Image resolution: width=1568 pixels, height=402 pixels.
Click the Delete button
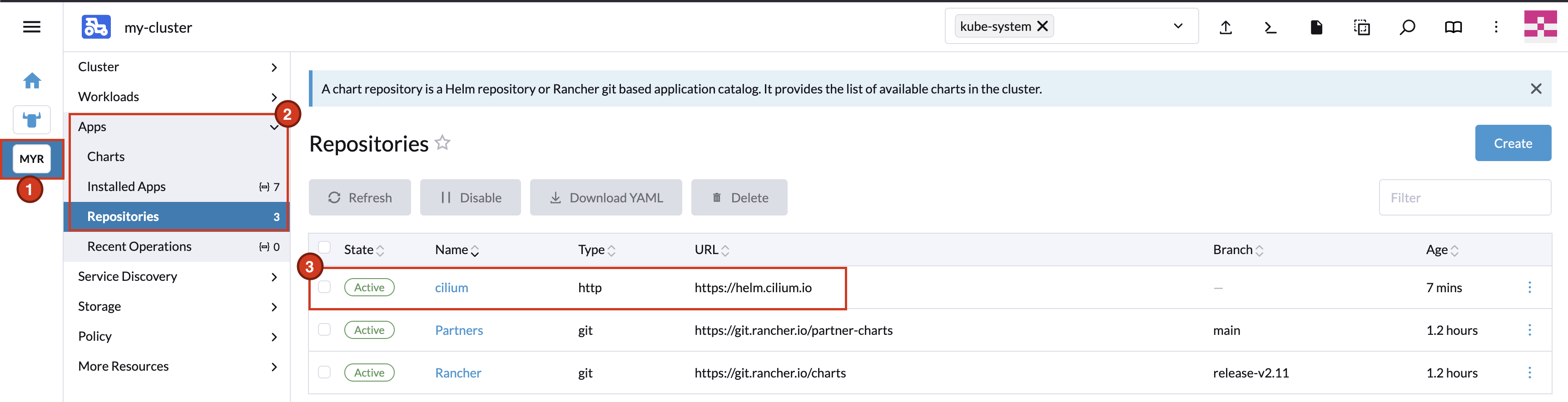coord(739,197)
